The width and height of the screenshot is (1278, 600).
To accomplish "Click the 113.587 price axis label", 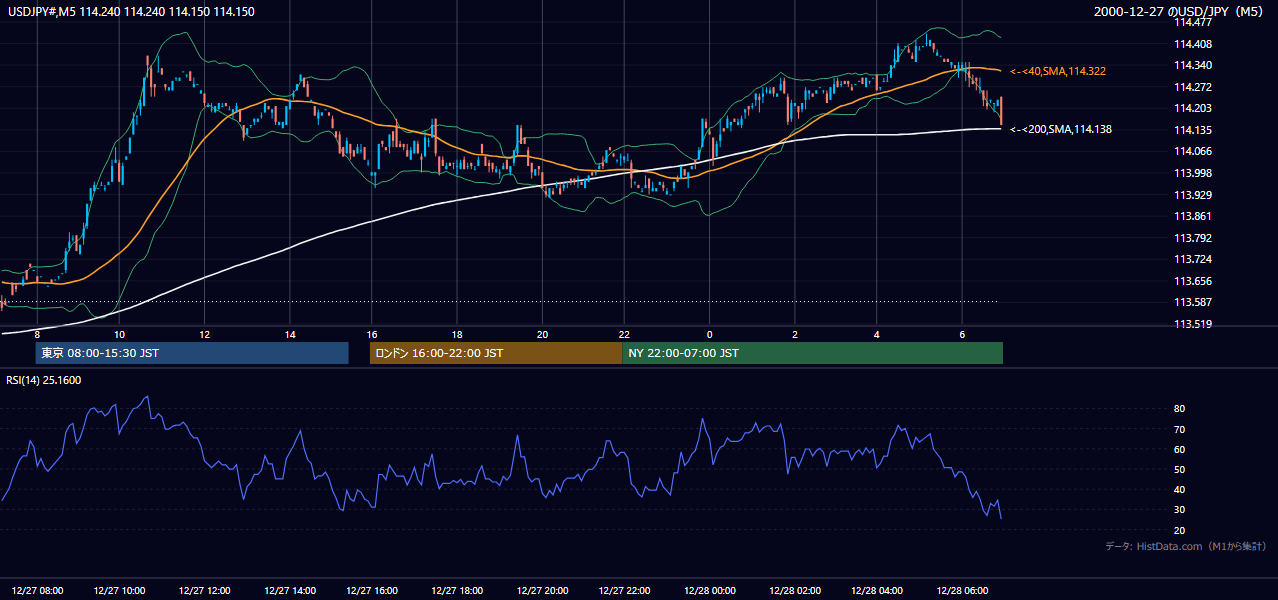I will tap(1193, 302).
